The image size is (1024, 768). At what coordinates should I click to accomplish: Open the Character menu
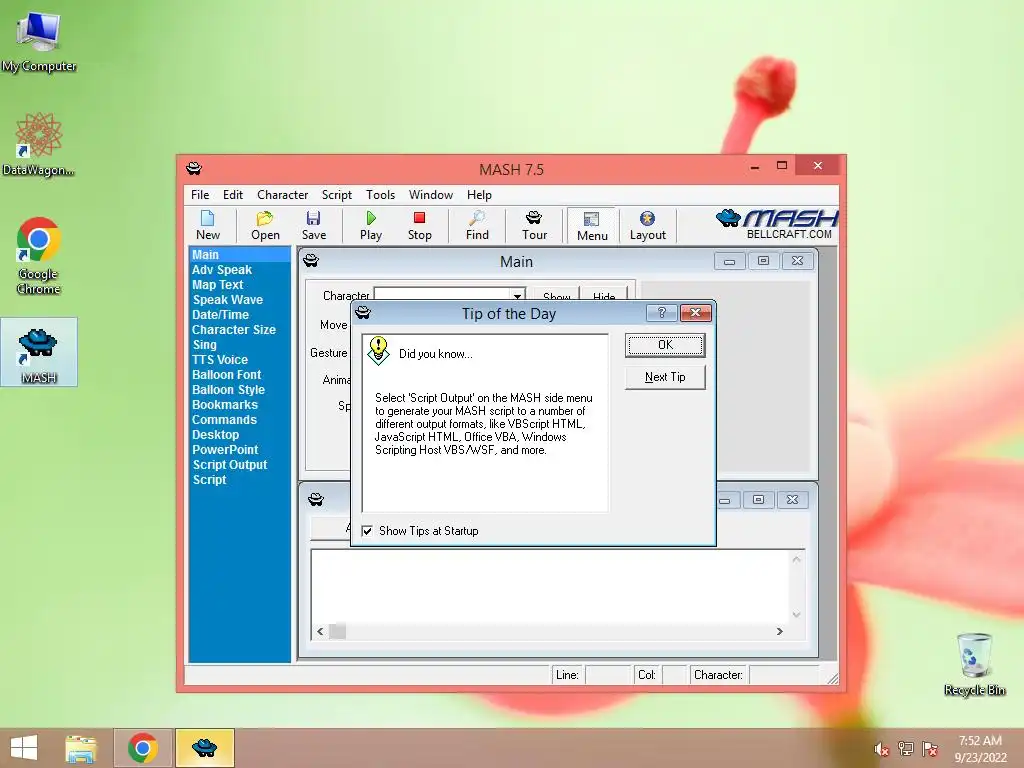tap(282, 195)
